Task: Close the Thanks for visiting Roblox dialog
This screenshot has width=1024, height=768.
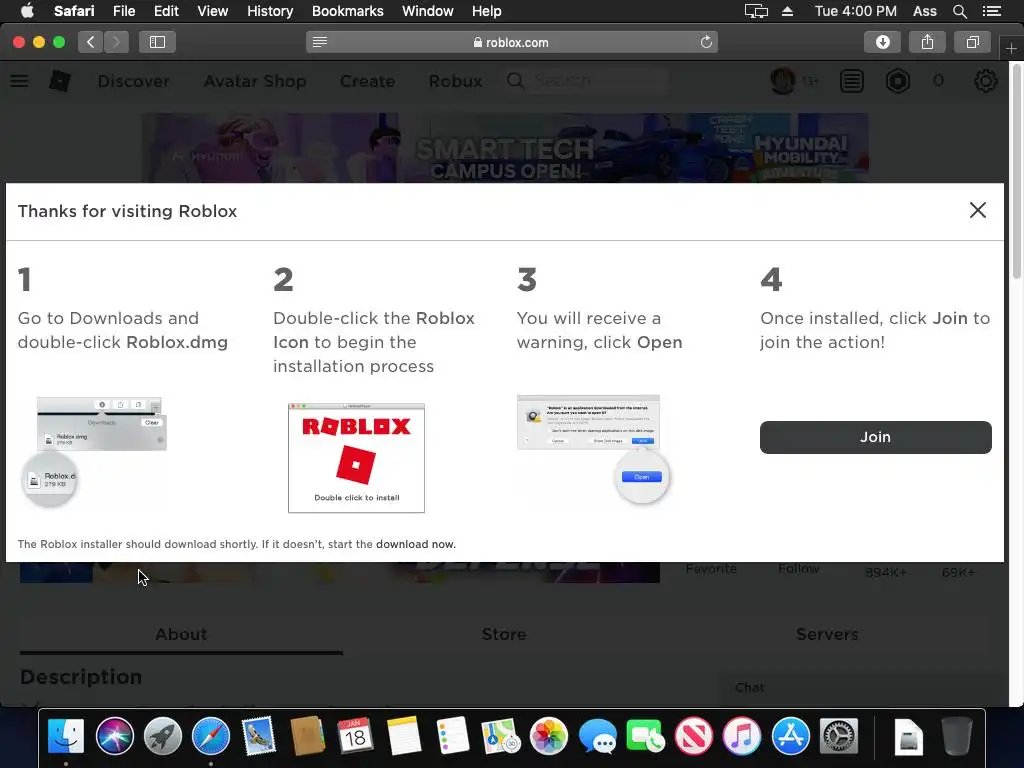Action: 978,210
